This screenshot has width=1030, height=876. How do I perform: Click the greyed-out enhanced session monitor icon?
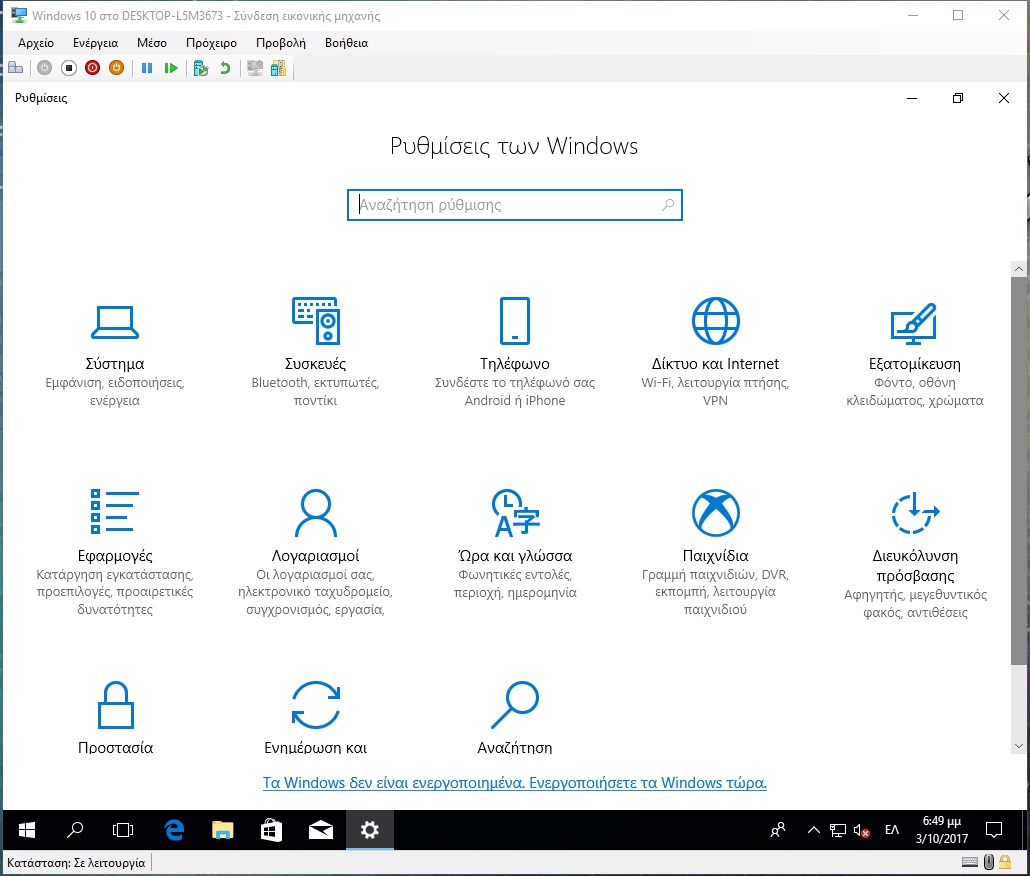(x=255, y=68)
